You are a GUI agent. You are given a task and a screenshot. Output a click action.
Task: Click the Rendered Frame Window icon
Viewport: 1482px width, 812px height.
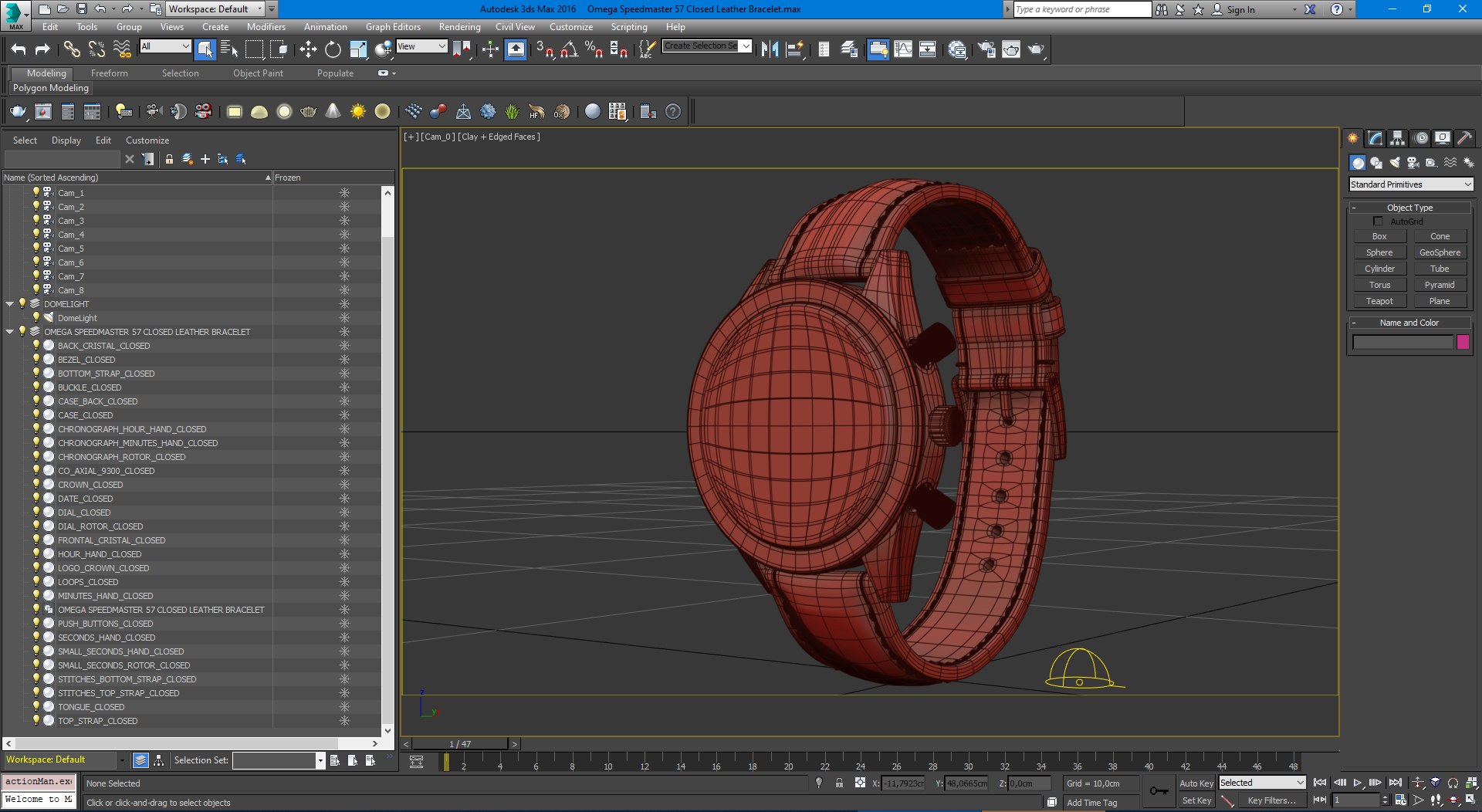(1011, 49)
